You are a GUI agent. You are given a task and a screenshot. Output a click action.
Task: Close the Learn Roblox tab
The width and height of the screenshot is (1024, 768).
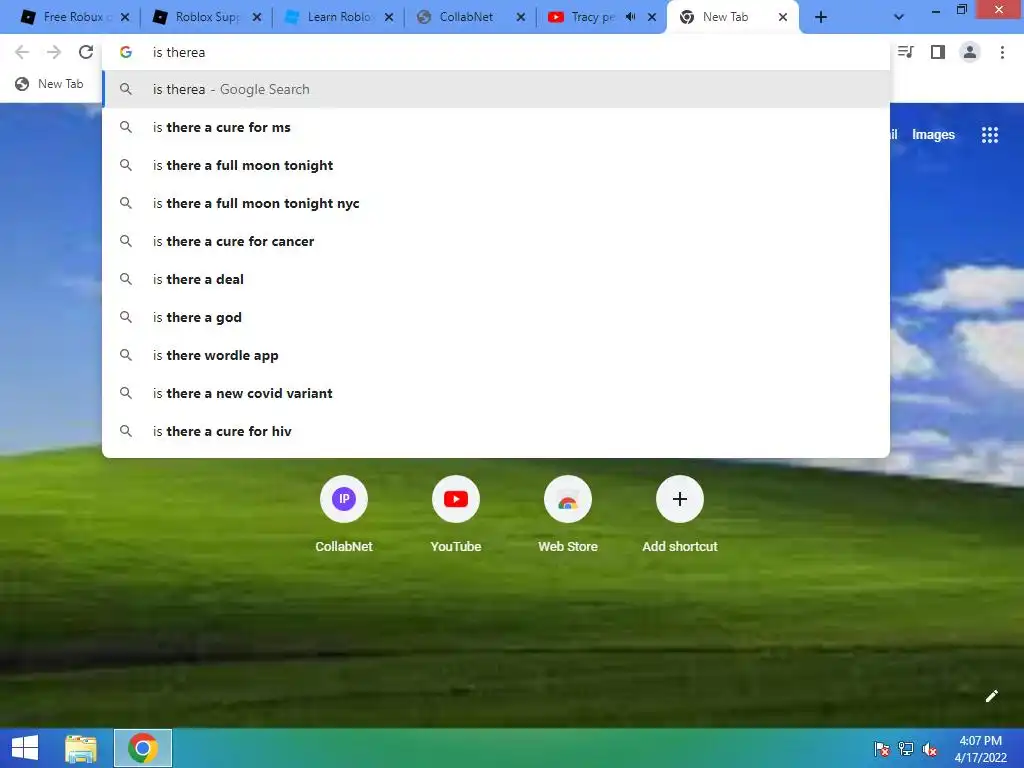[389, 17]
